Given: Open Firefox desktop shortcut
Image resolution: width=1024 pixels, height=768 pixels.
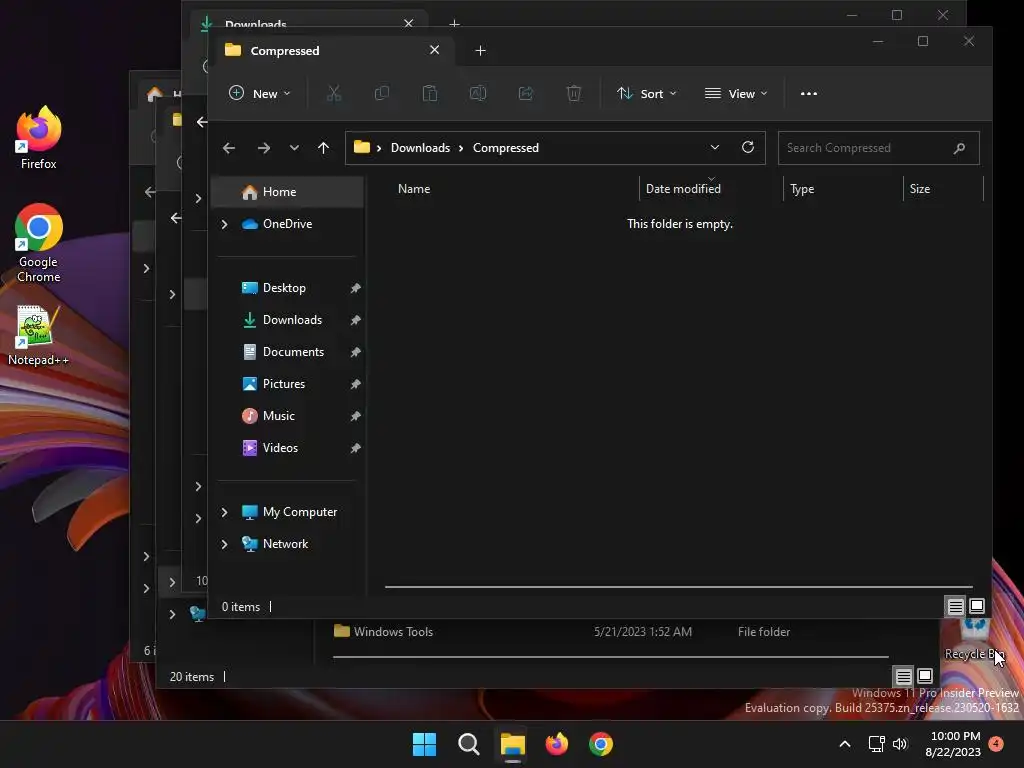Looking at the screenshot, I should pos(38,138).
